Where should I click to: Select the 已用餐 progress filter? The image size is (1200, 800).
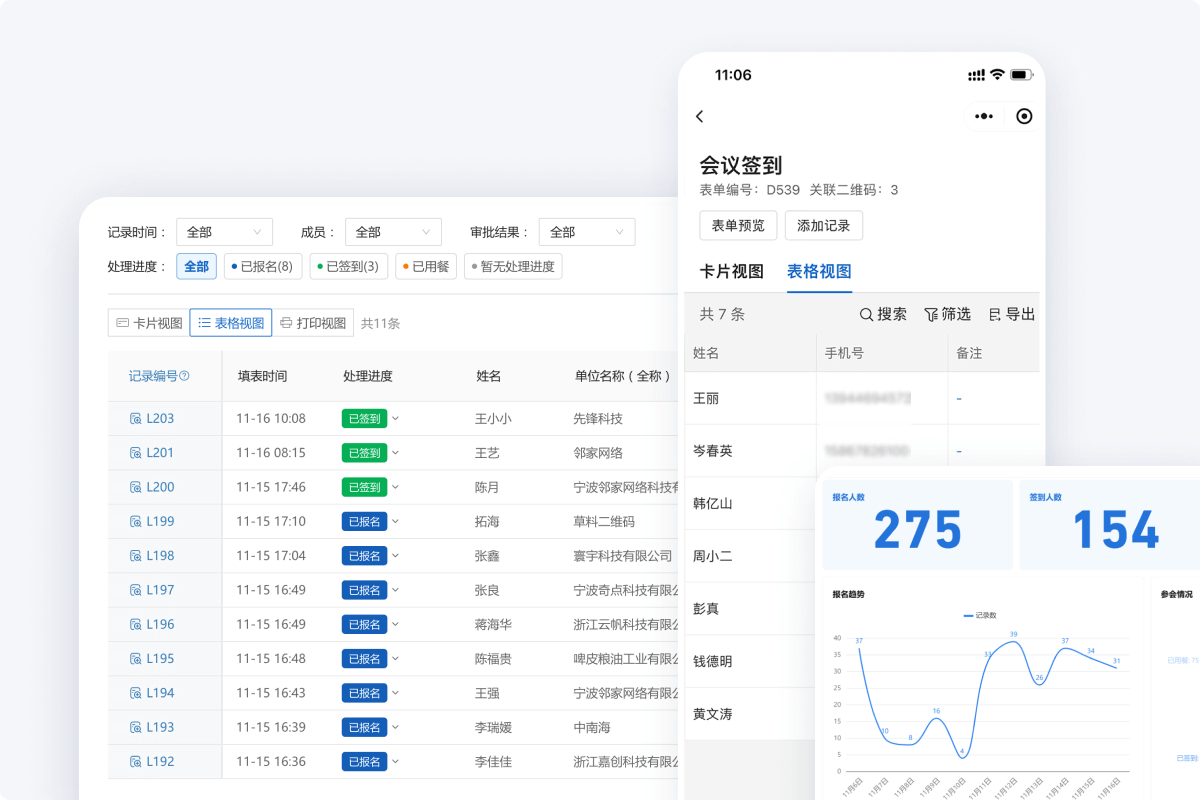point(426,267)
